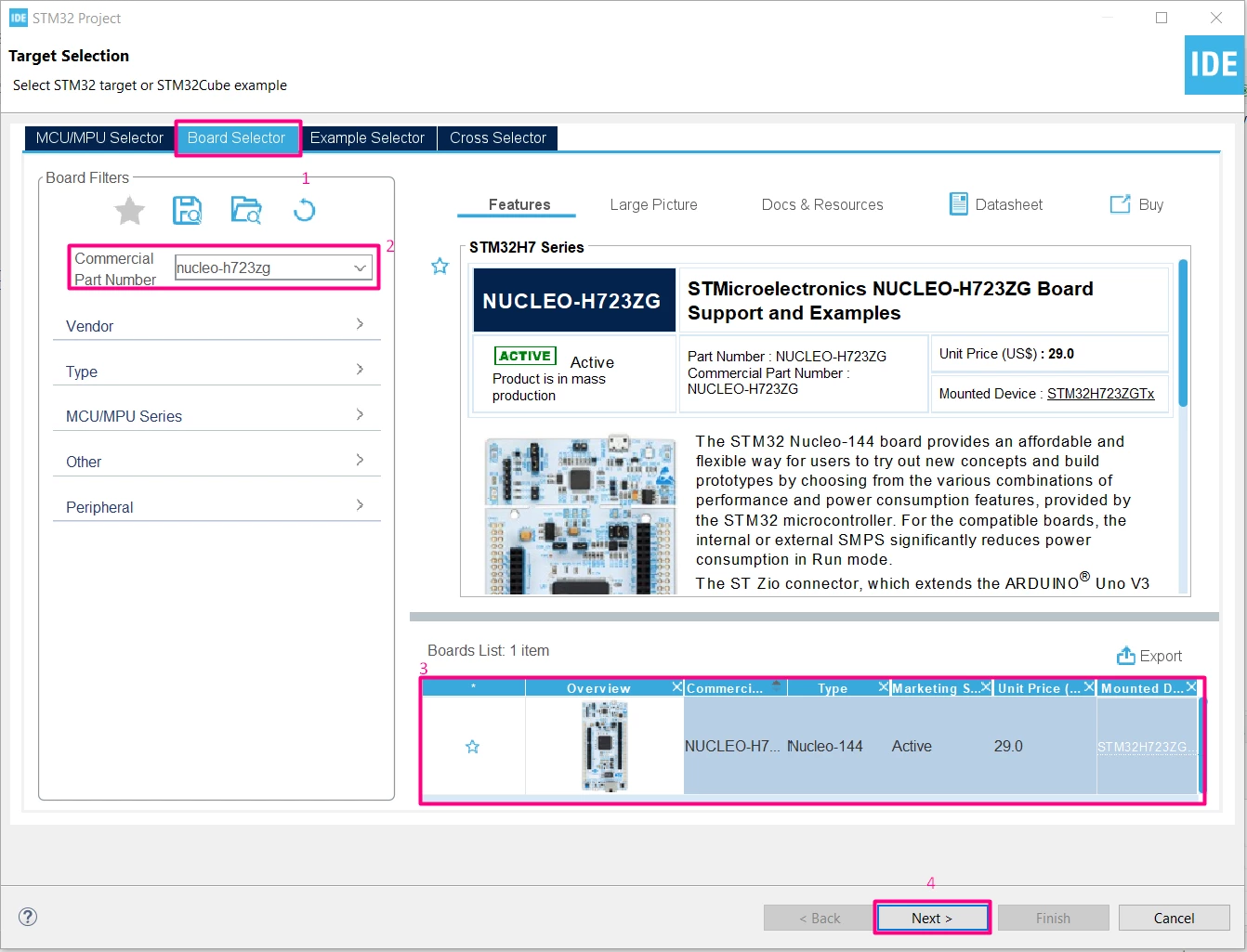Select the Board Selector tab
Screen dimensions: 1247x952
coord(236,137)
